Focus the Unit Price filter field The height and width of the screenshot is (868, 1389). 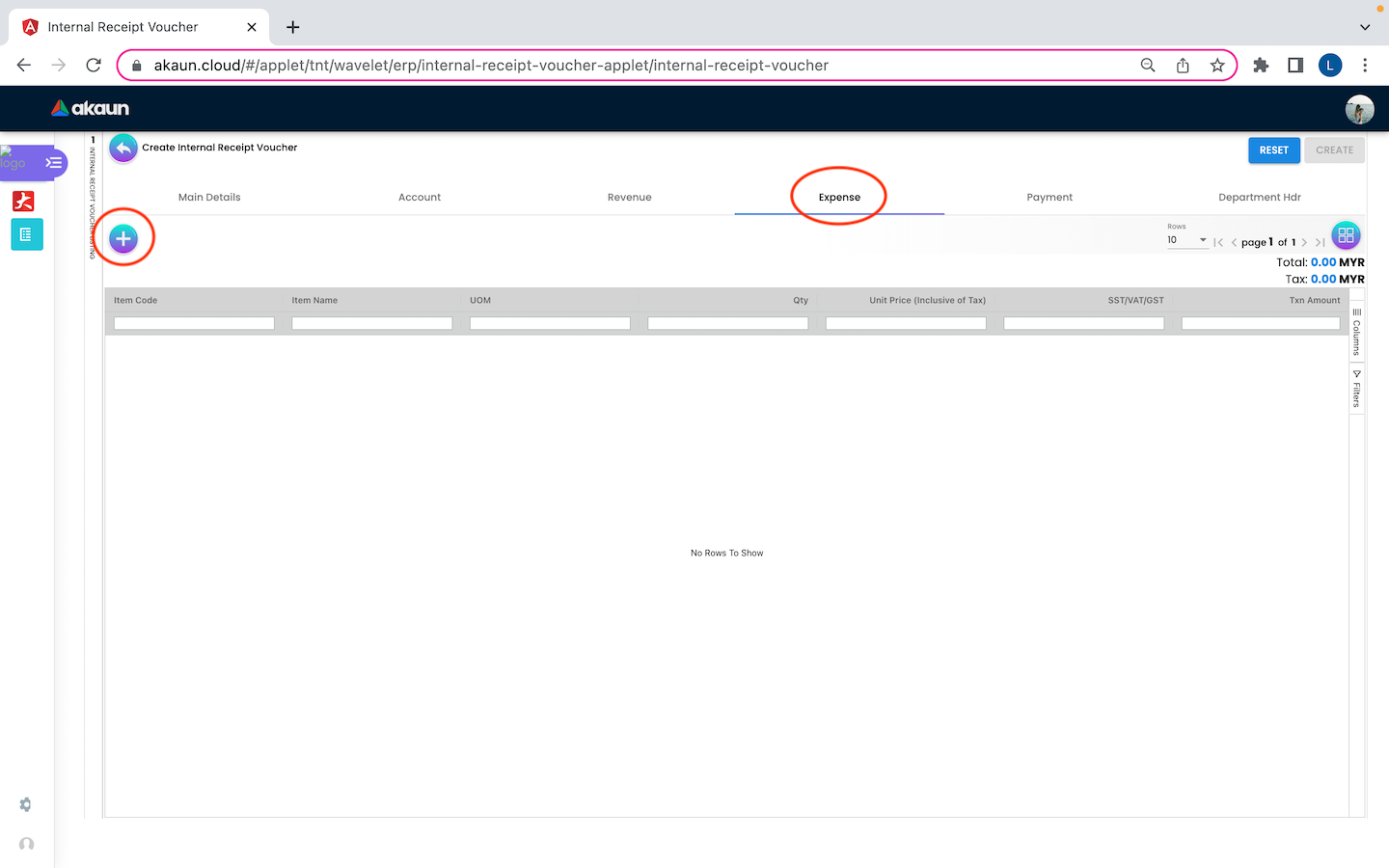[x=906, y=323]
